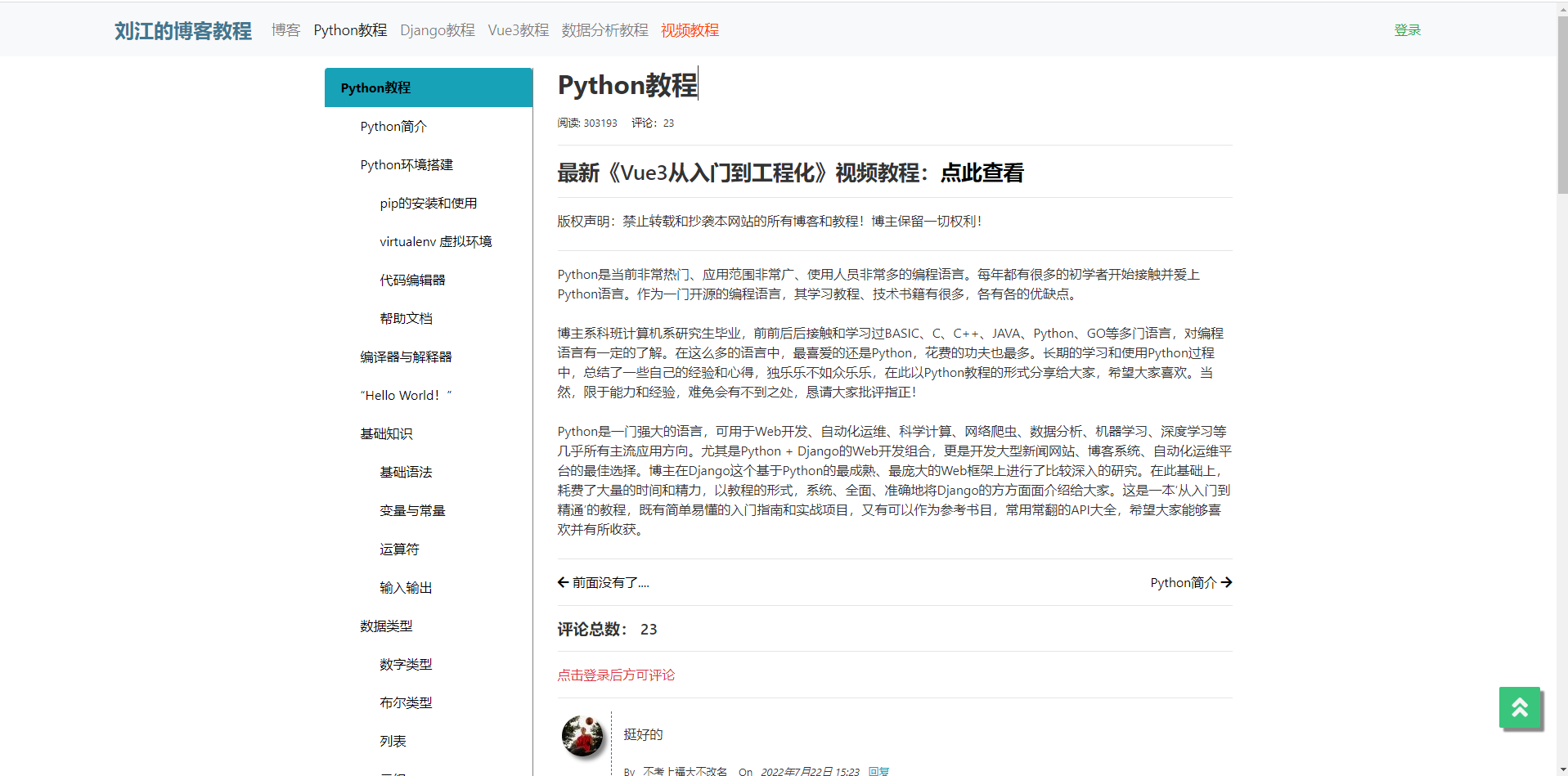Open the "Hello World!" chapter
The height and width of the screenshot is (776, 1568).
(x=406, y=395)
